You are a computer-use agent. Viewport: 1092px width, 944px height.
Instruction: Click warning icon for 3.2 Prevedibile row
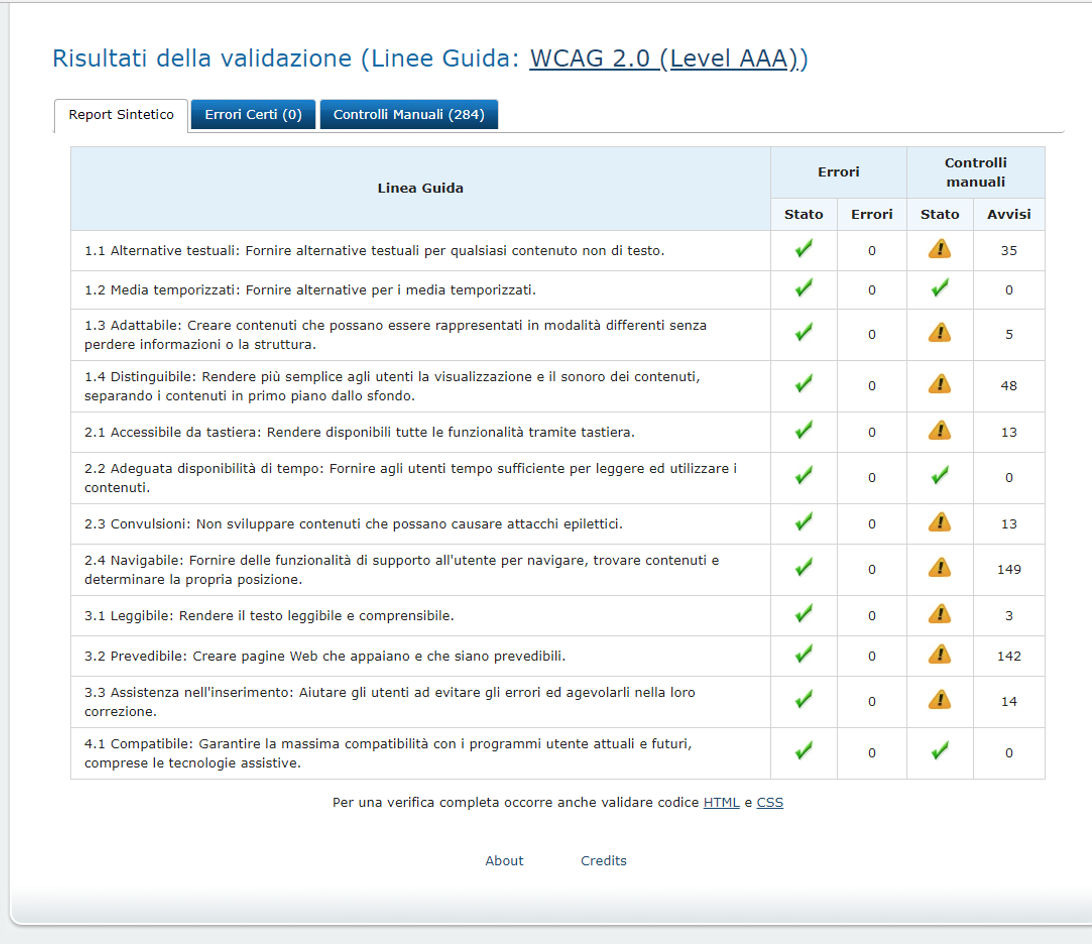click(939, 655)
